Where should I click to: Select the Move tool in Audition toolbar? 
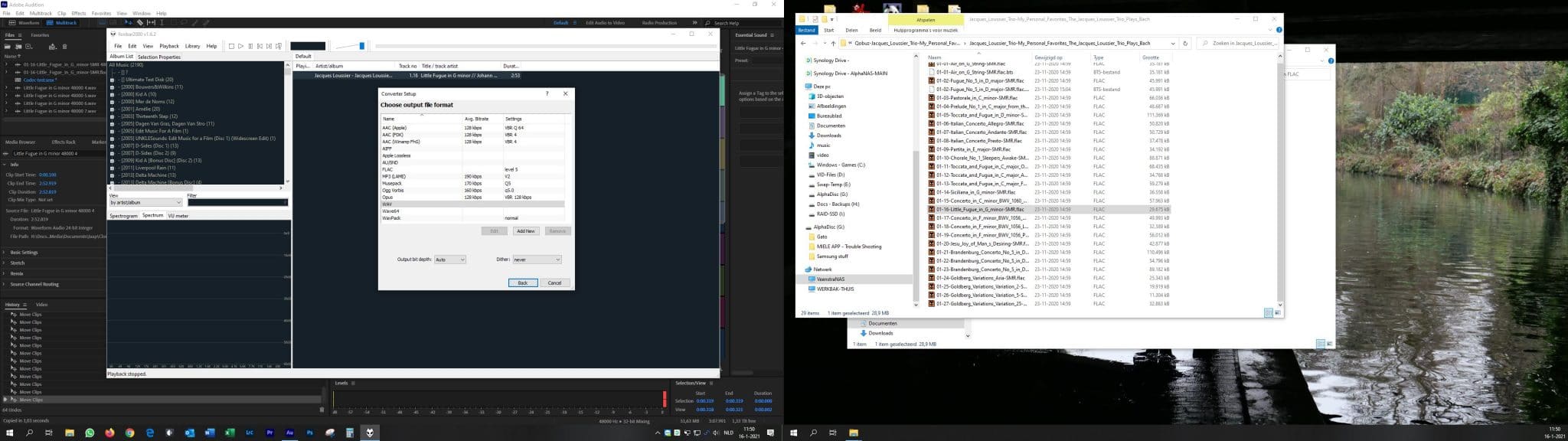pos(129,23)
